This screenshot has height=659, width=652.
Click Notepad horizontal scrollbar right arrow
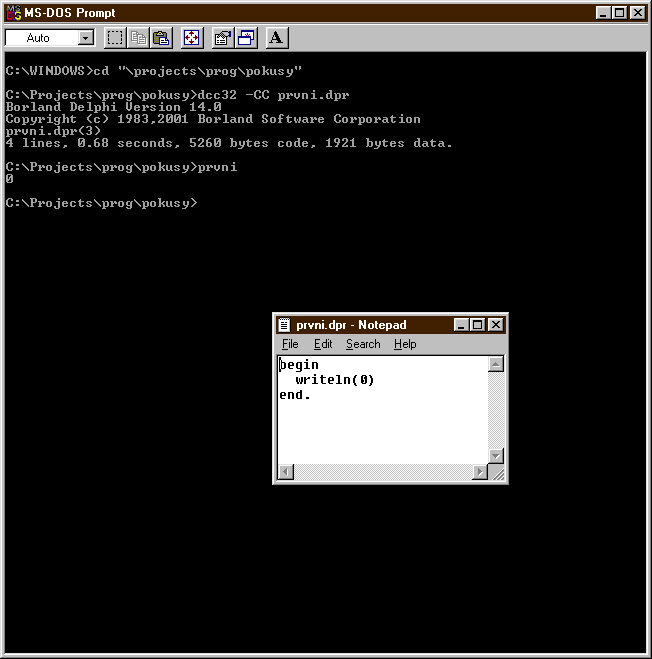pos(480,472)
